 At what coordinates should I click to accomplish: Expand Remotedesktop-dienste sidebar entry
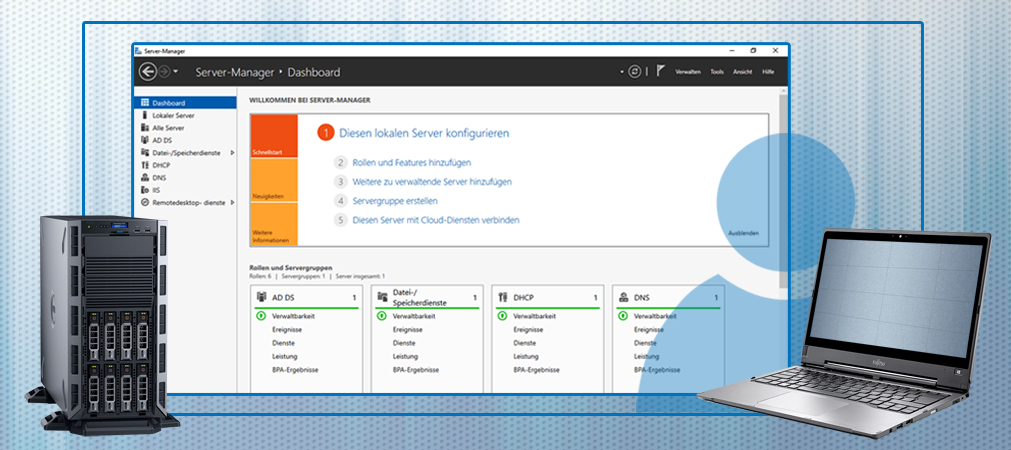pos(232,202)
